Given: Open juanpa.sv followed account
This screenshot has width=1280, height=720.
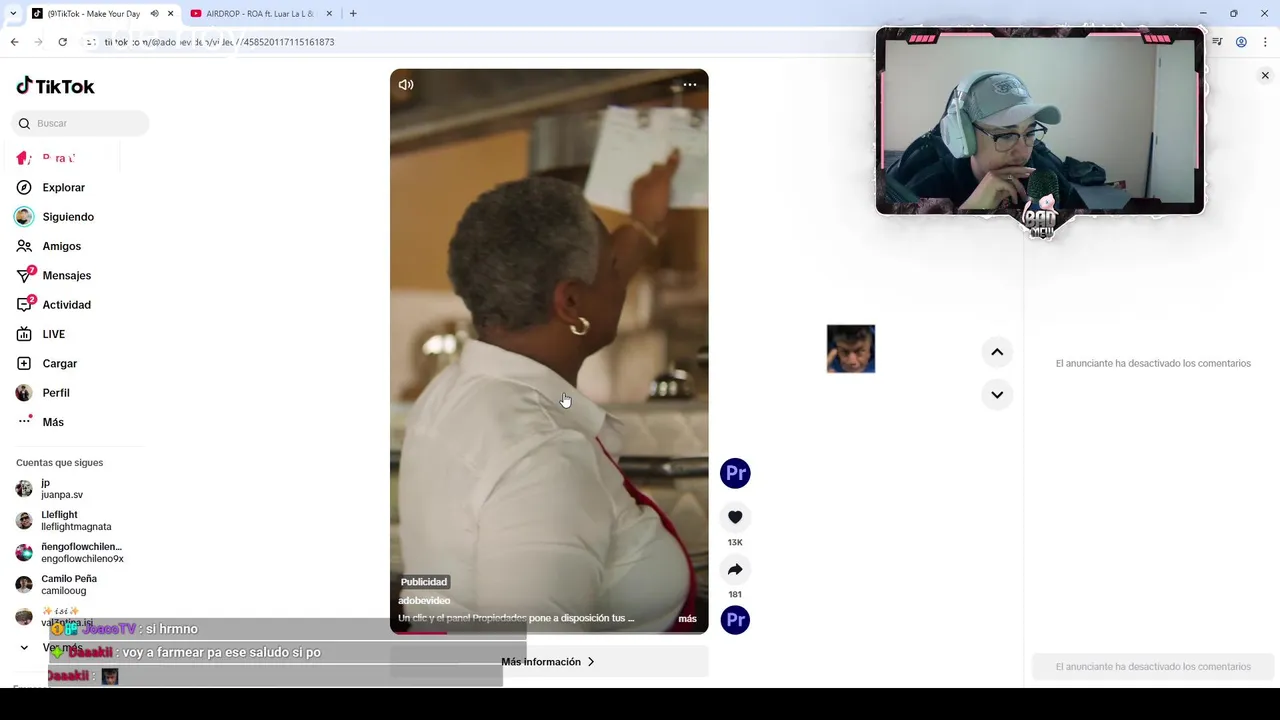Looking at the screenshot, I should pyautogui.click(x=62, y=489).
